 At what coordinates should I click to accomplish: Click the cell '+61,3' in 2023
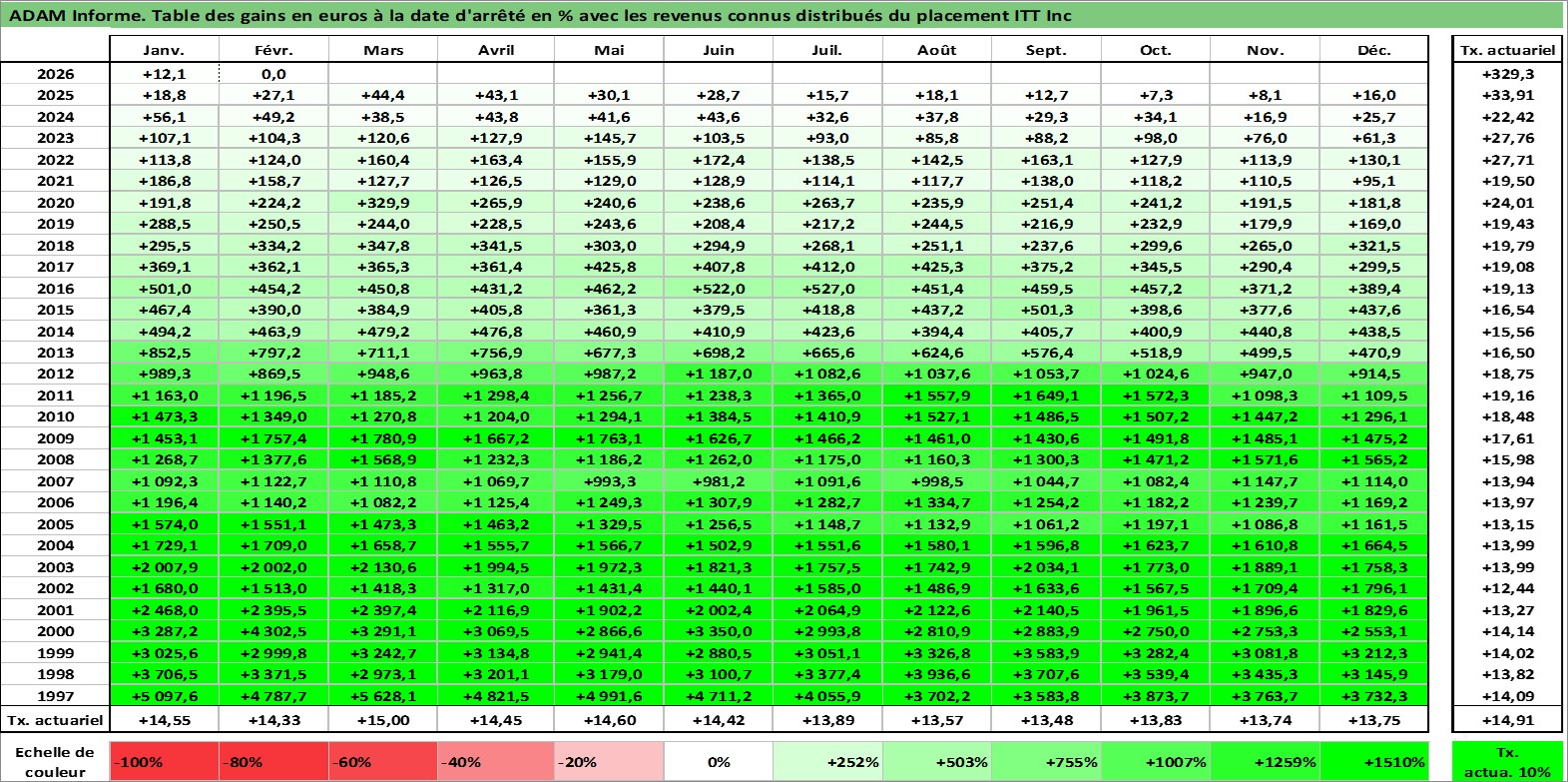pos(1374,138)
